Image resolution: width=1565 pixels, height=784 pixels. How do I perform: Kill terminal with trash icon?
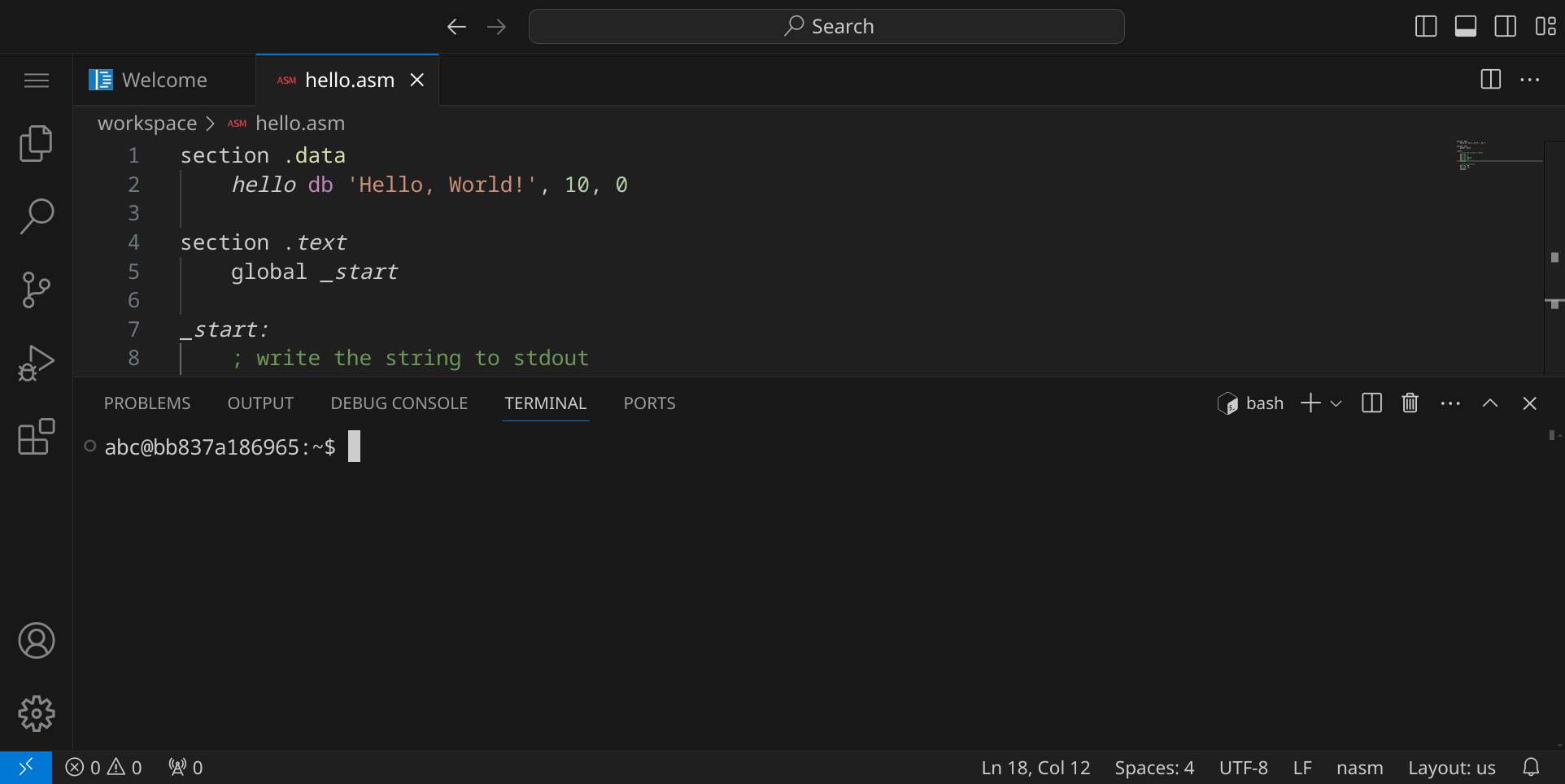click(x=1410, y=403)
